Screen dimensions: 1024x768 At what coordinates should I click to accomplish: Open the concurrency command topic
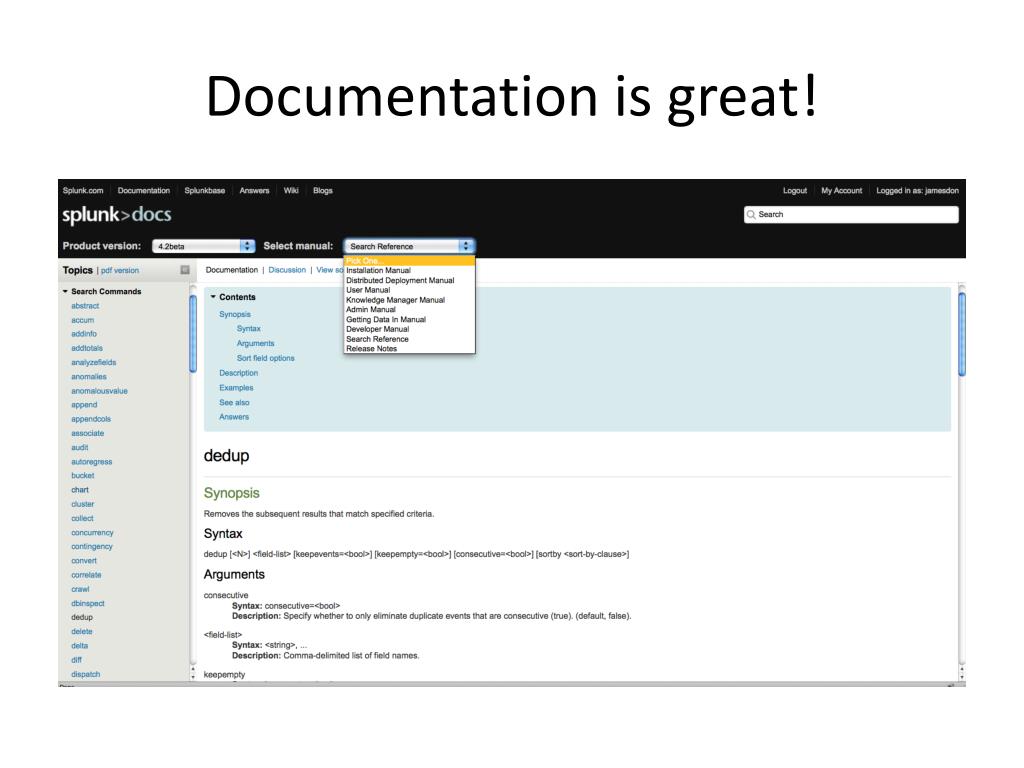(x=92, y=533)
